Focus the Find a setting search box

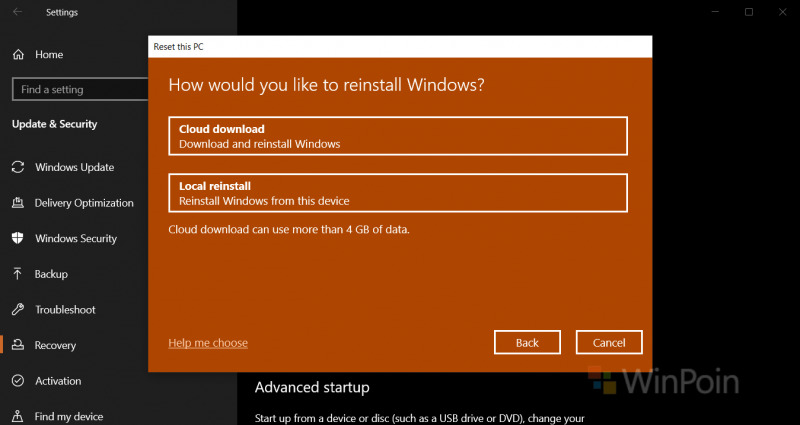pyautogui.click(x=80, y=89)
